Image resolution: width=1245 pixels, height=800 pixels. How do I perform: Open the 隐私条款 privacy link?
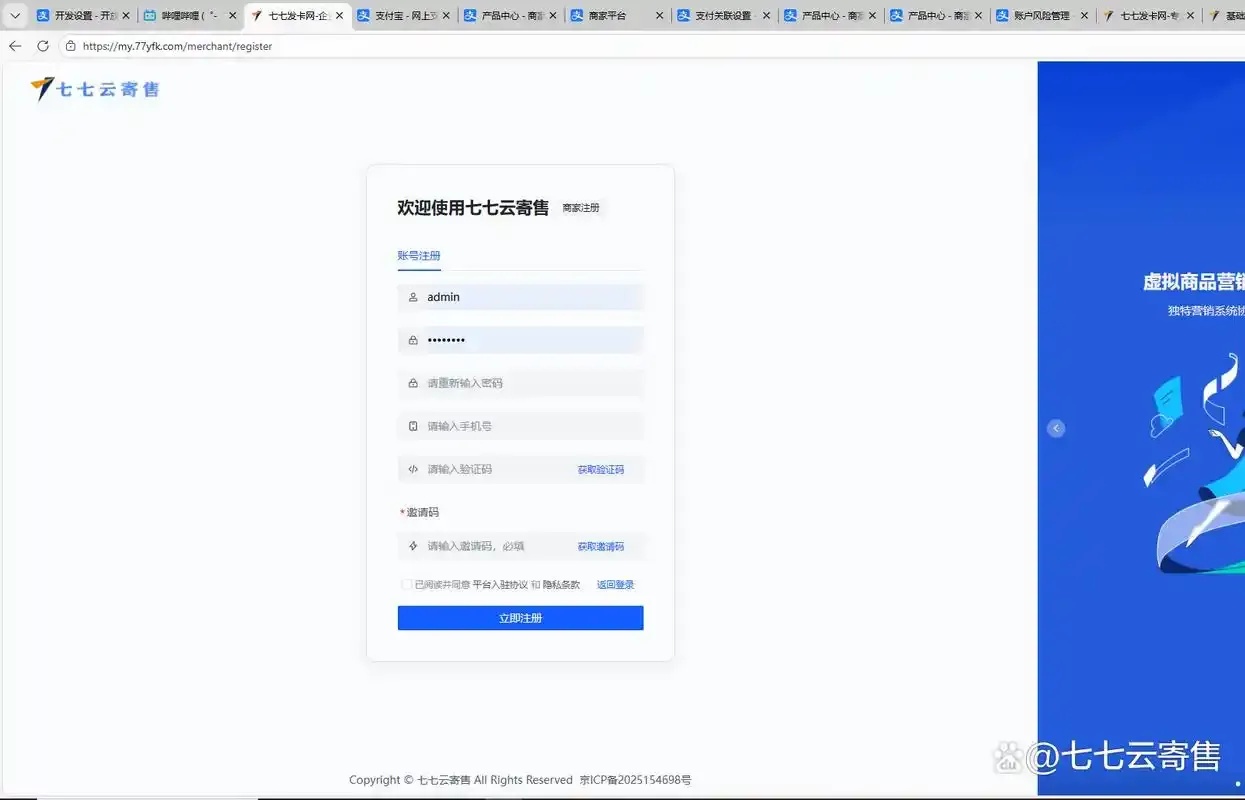[561, 585]
